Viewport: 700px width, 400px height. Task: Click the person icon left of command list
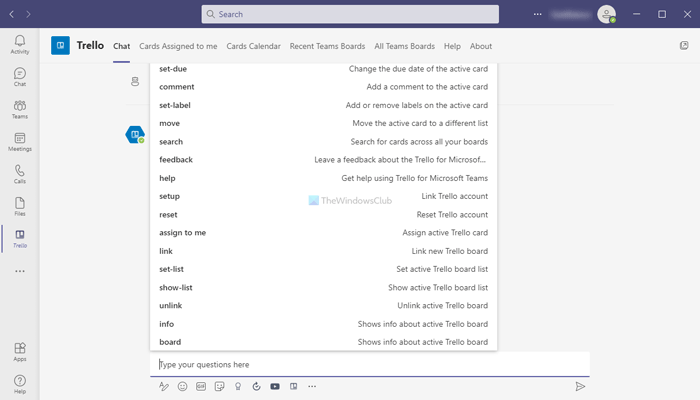[135, 81]
